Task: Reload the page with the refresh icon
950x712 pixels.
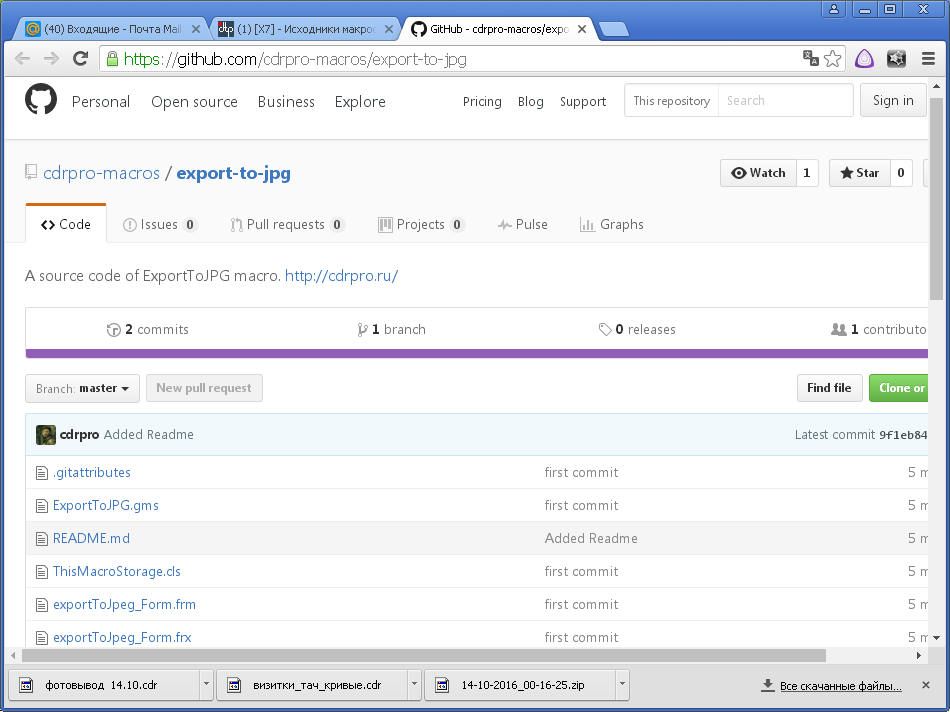Action: [80, 59]
